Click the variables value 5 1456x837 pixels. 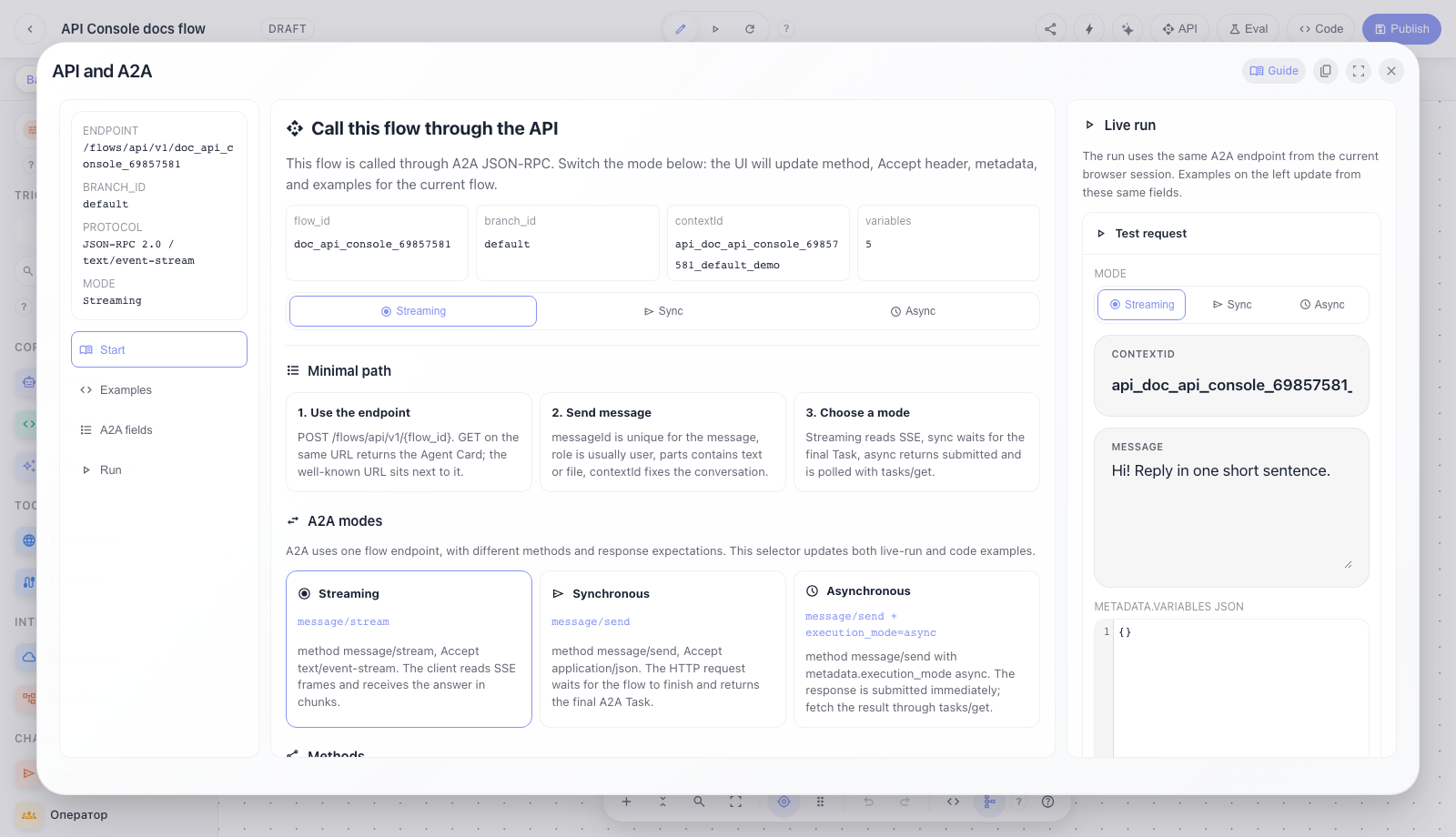click(x=868, y=245)
